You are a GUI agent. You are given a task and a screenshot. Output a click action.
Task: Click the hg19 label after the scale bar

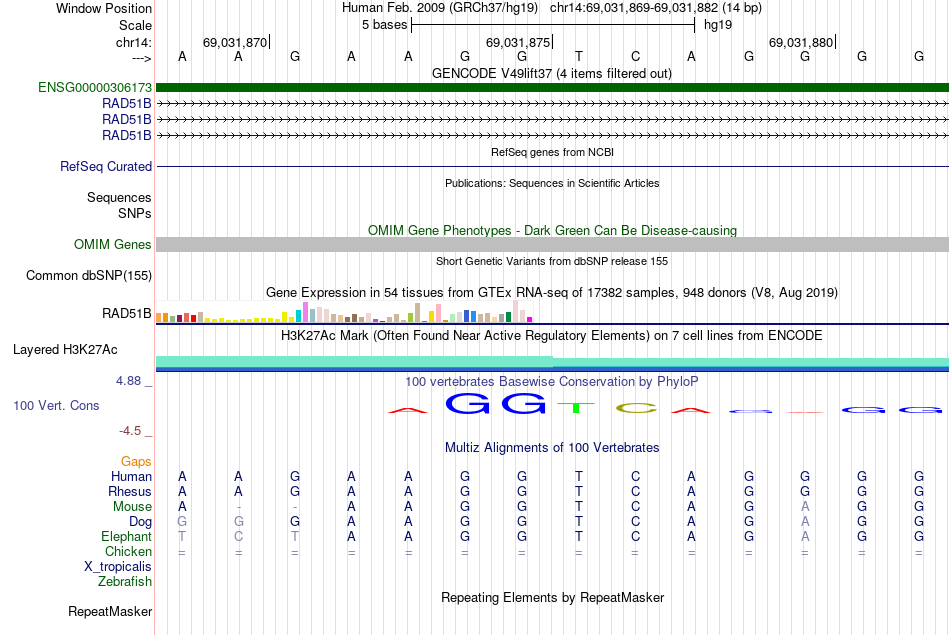[x=718, y=25]
